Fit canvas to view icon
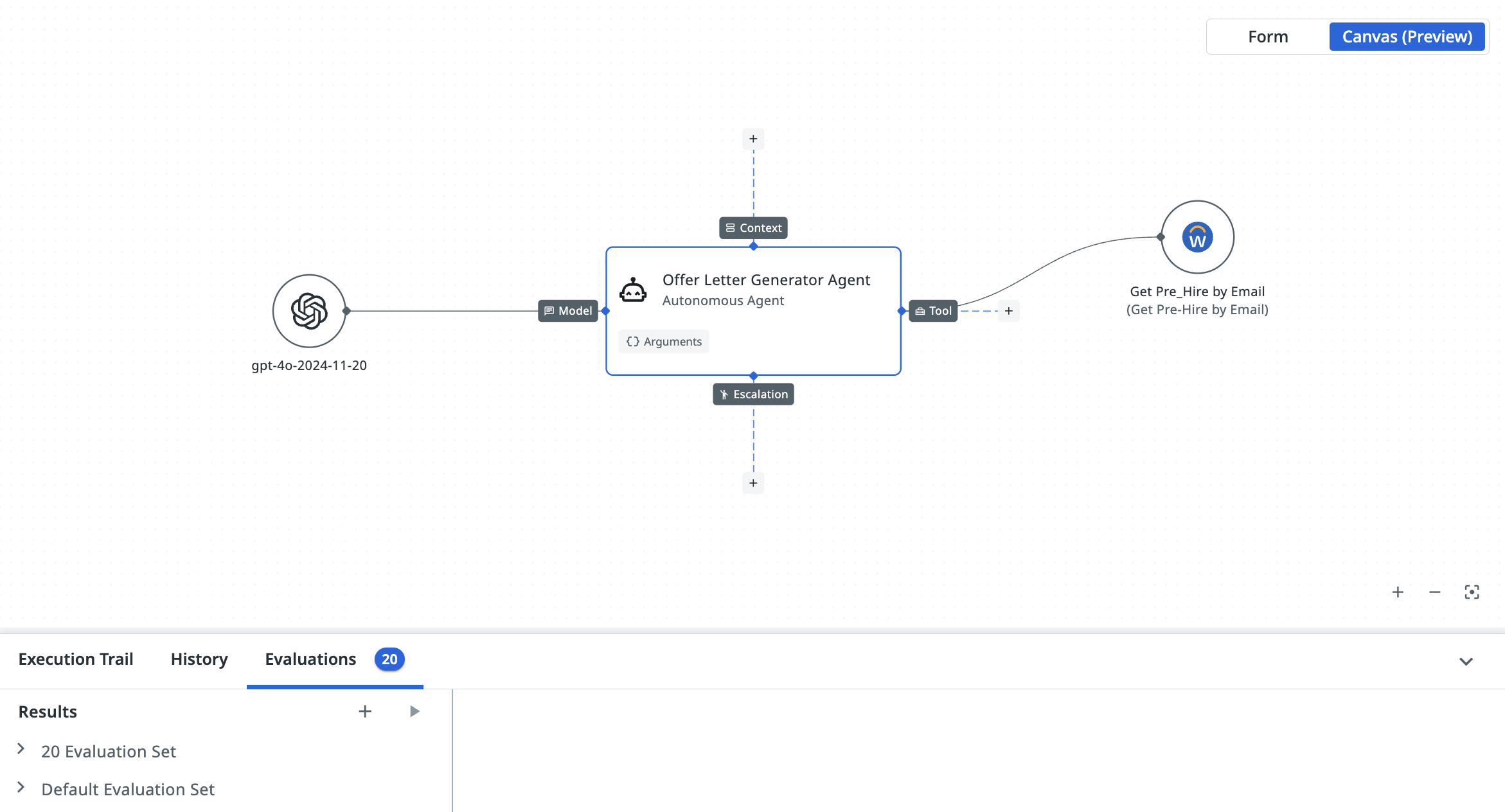This screenshot has height=812, width=1505. coord(1472,592)
